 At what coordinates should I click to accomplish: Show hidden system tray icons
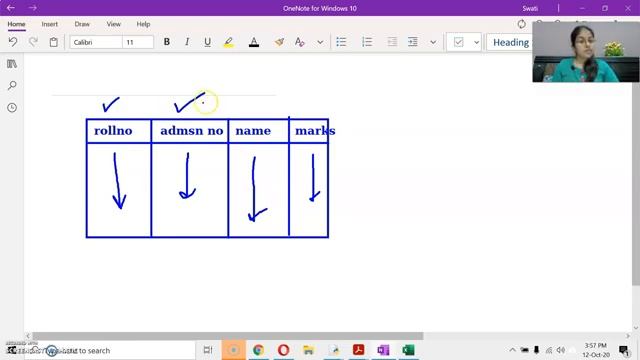[512, 350]
